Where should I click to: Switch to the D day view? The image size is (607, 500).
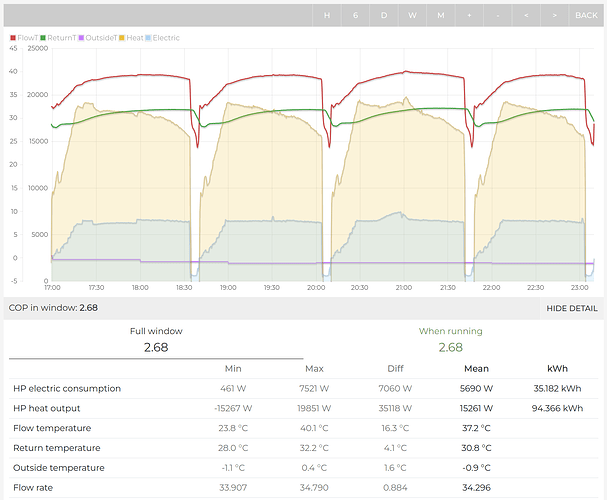coord(384,15)
